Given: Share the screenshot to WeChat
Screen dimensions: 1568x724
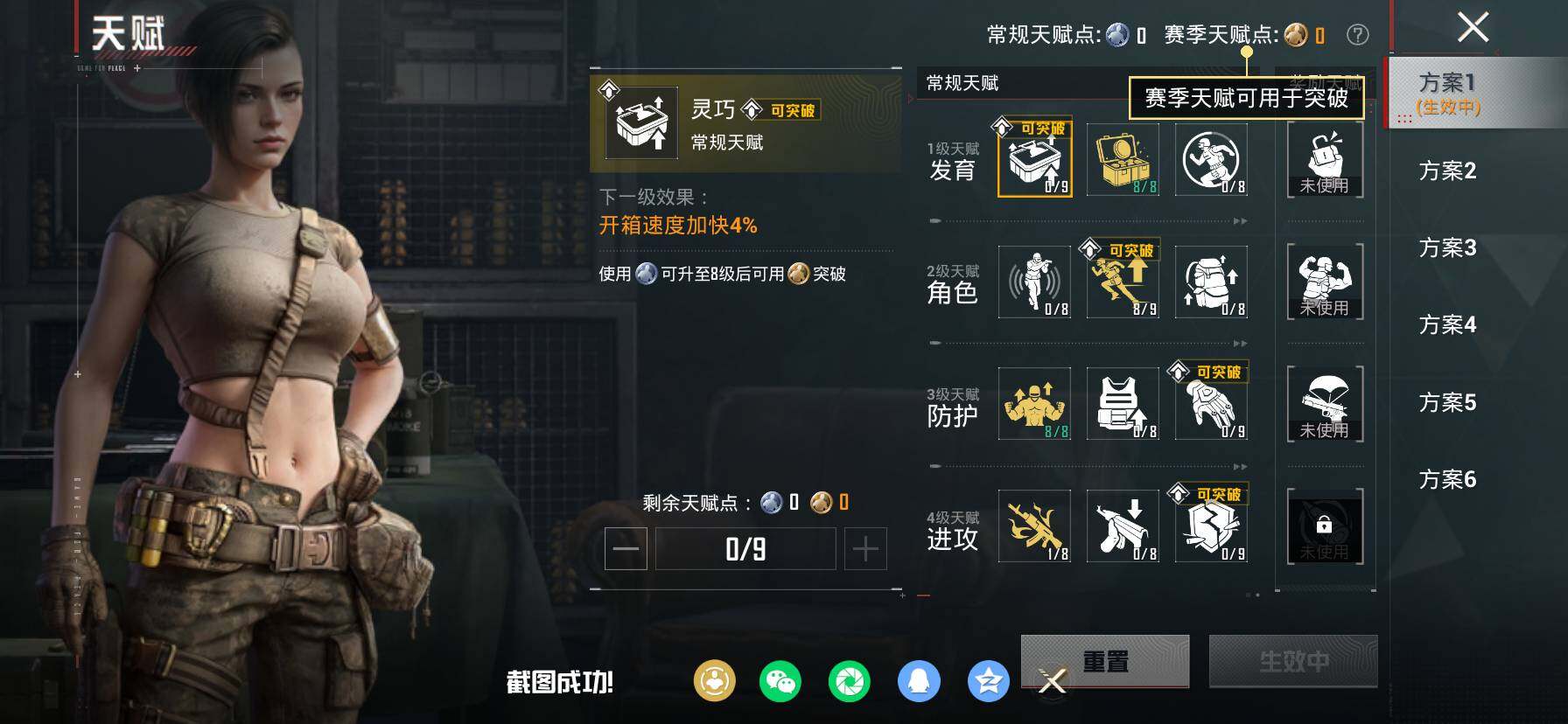Looking at the screenshot, I should [780, 681].
